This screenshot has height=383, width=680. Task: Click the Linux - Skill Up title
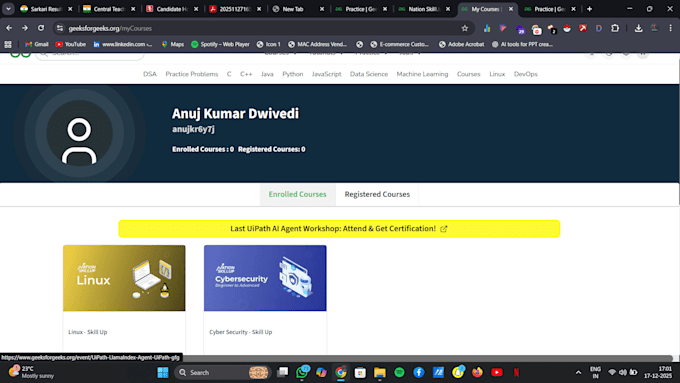[88, 332]
